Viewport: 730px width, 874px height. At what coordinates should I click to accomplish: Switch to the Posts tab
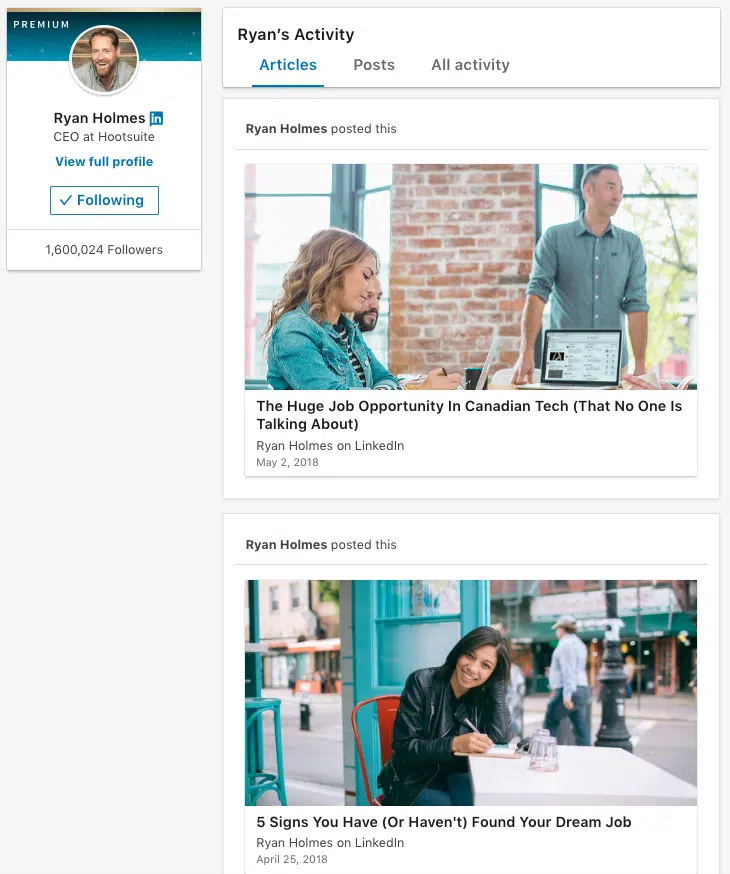pyautogui.click(x=374, y=65)
